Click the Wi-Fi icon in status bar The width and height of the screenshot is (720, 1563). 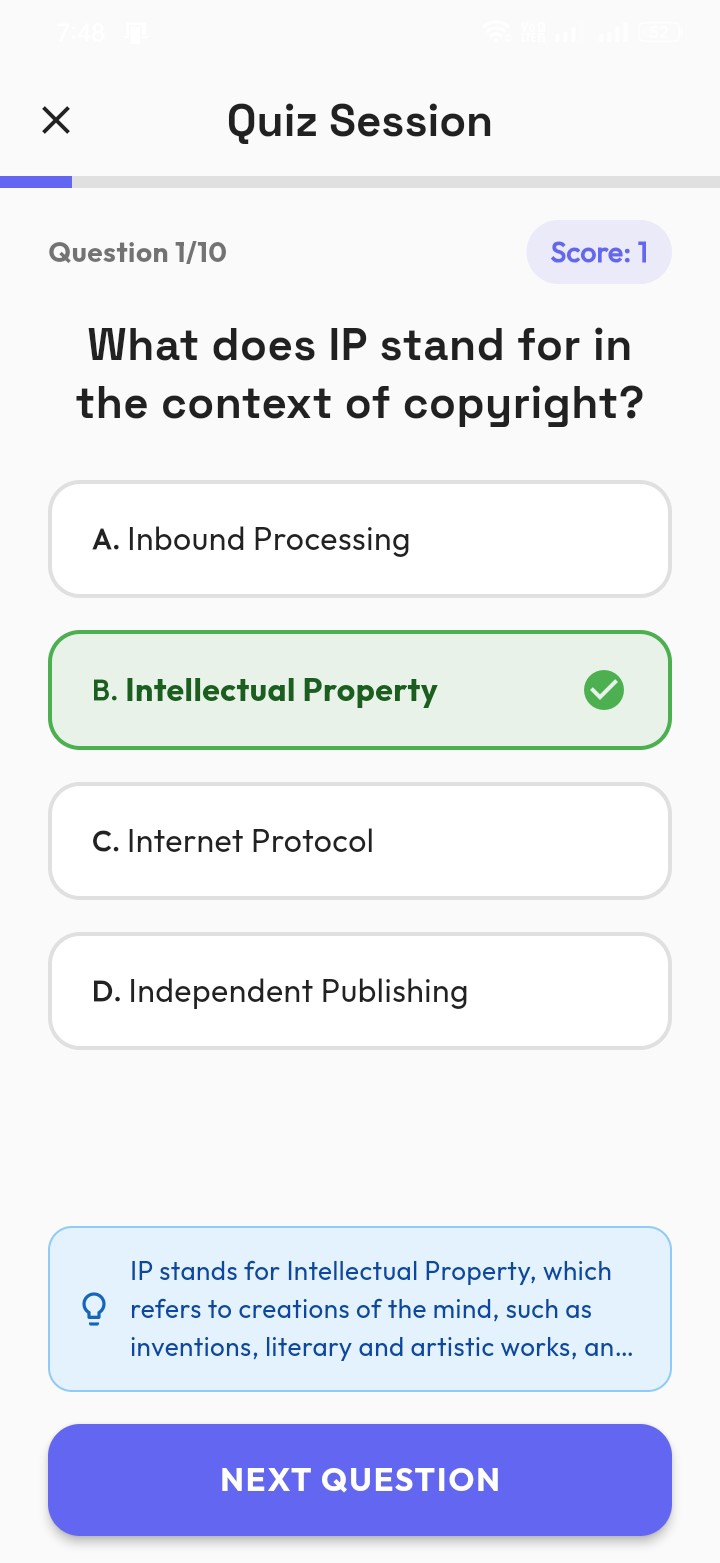coord(497,32)
